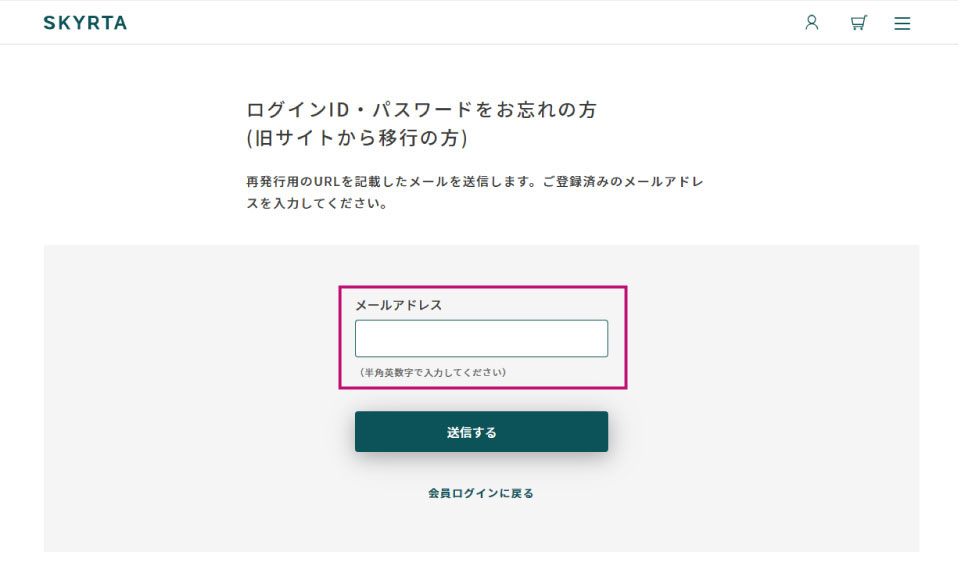Click the ログインID・パスワードをお忘れの方 heading line
Screen dimensions: 960x561
421,110
